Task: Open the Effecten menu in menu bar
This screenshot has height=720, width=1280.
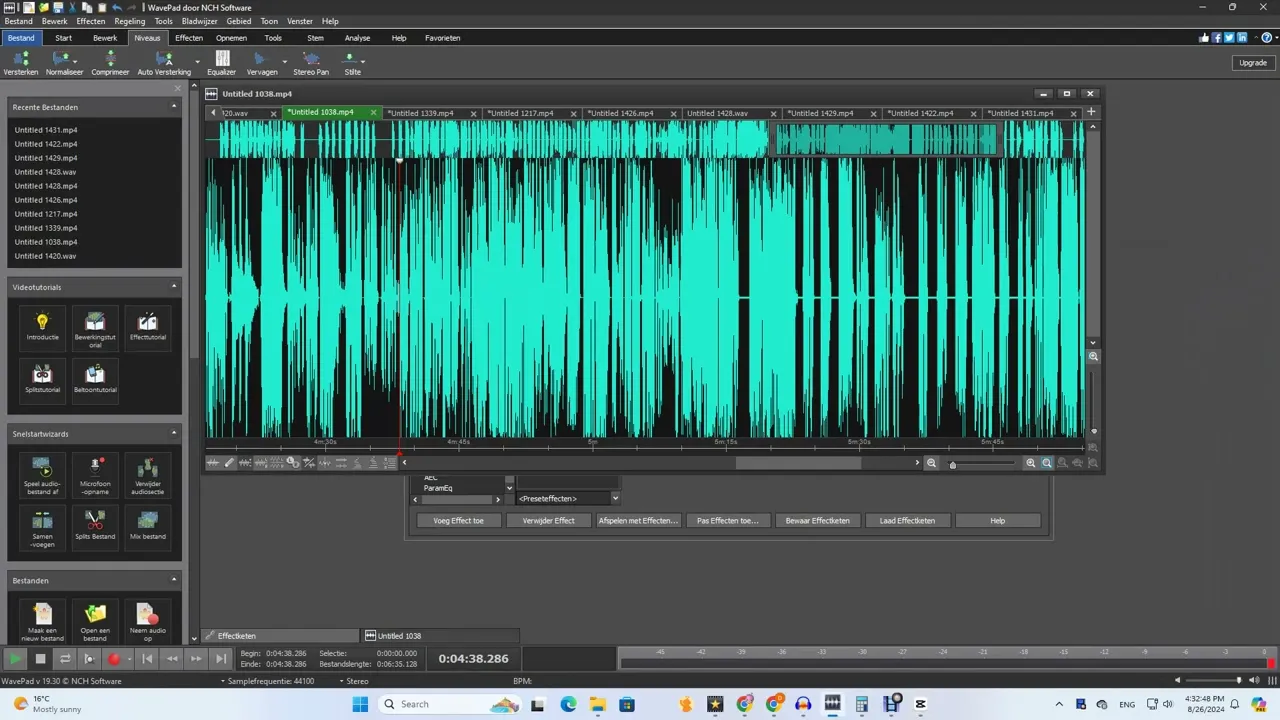Action: point(90,21)
